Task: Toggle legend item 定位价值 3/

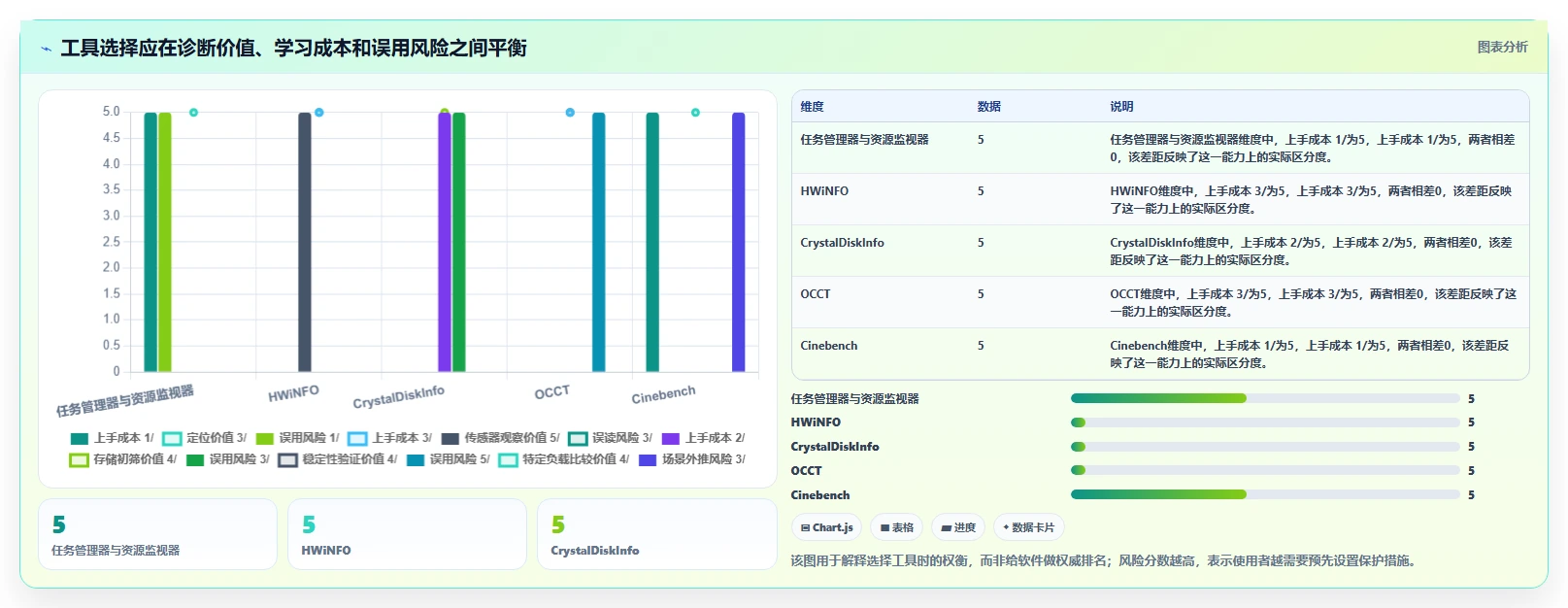Action: 204,438
